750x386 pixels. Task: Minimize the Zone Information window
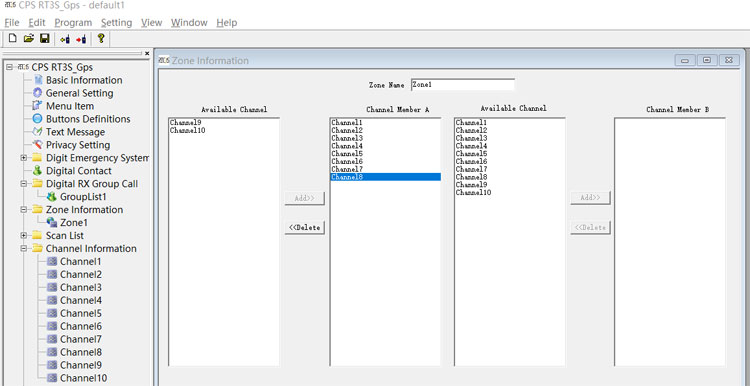[x=685, y=60]
